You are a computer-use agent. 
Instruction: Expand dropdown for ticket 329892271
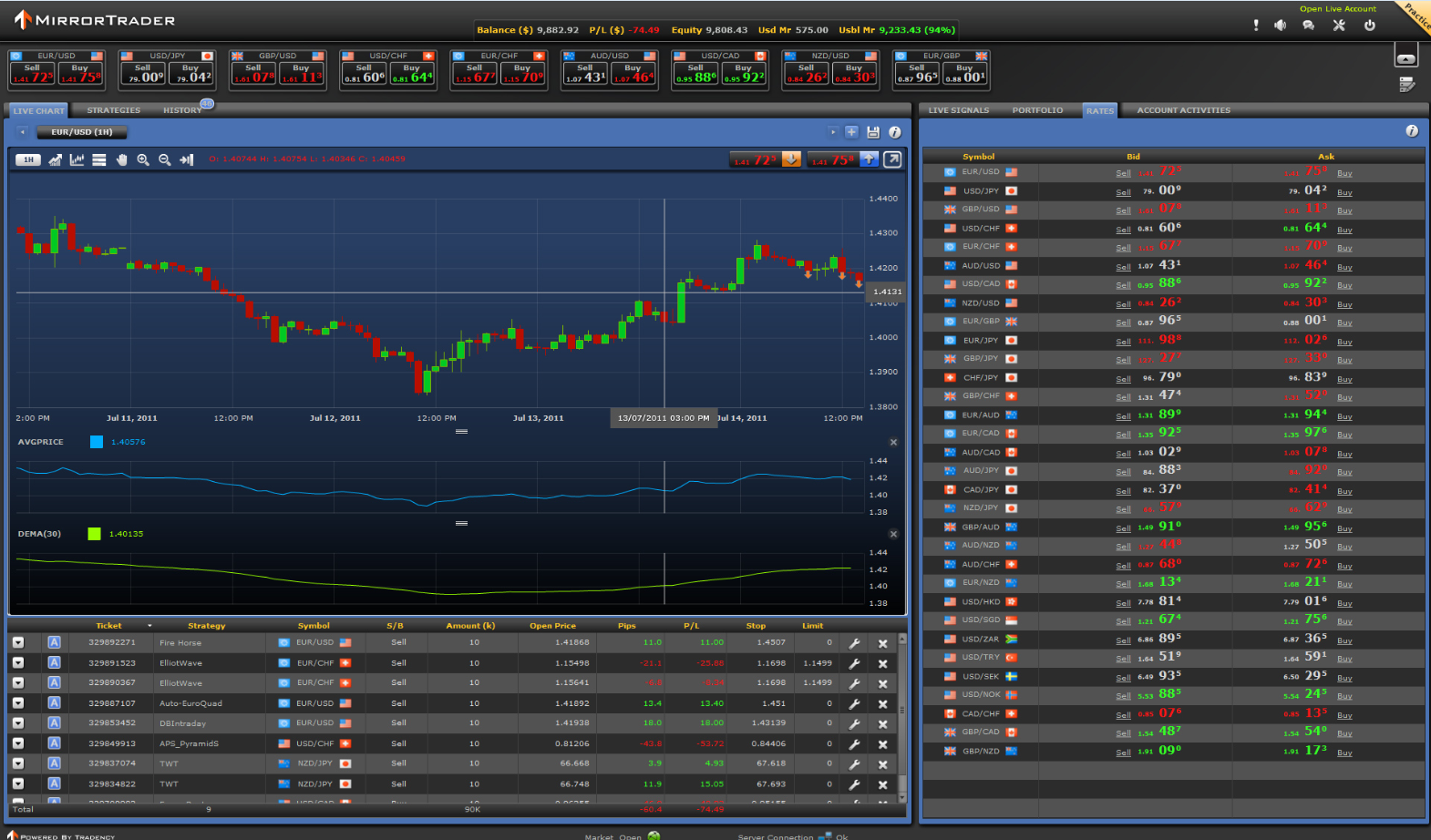pyautogui.click(x=17, y=642)
